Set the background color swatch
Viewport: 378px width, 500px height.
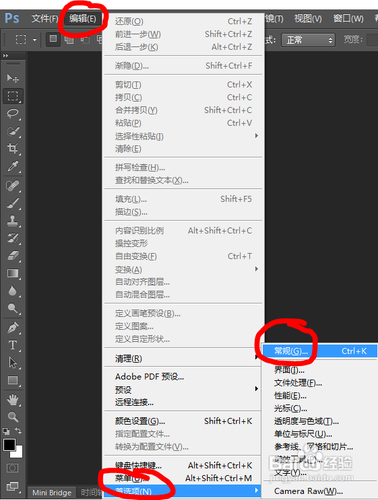18,453
